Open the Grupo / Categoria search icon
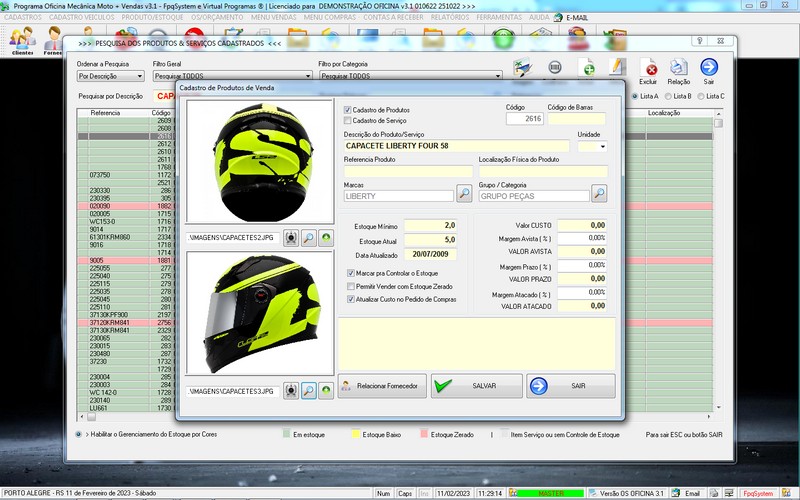Viewport: 800px width, 500px height. tap(598, 194)
